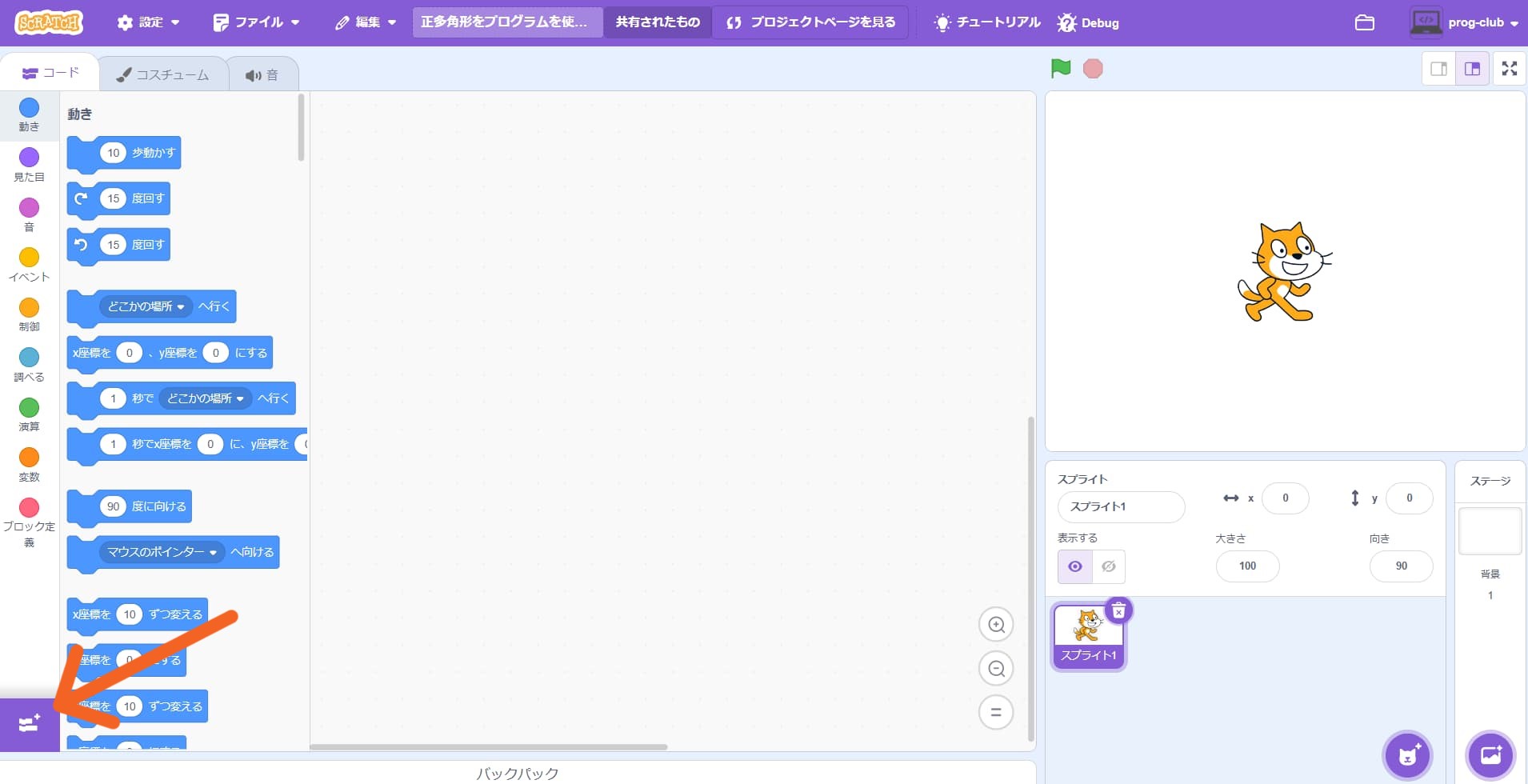
Task: Open どこかの場所 dropdown in 1秒で block
Action: click(x=205, y=398)
